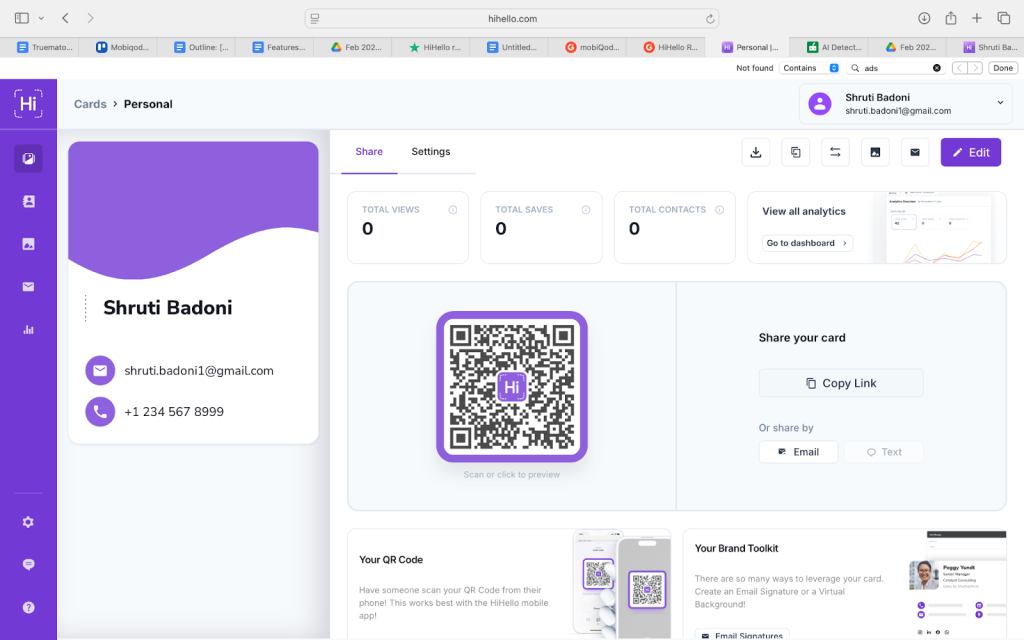
Task: Click the find-on-page search field
Action: point(895,68)
